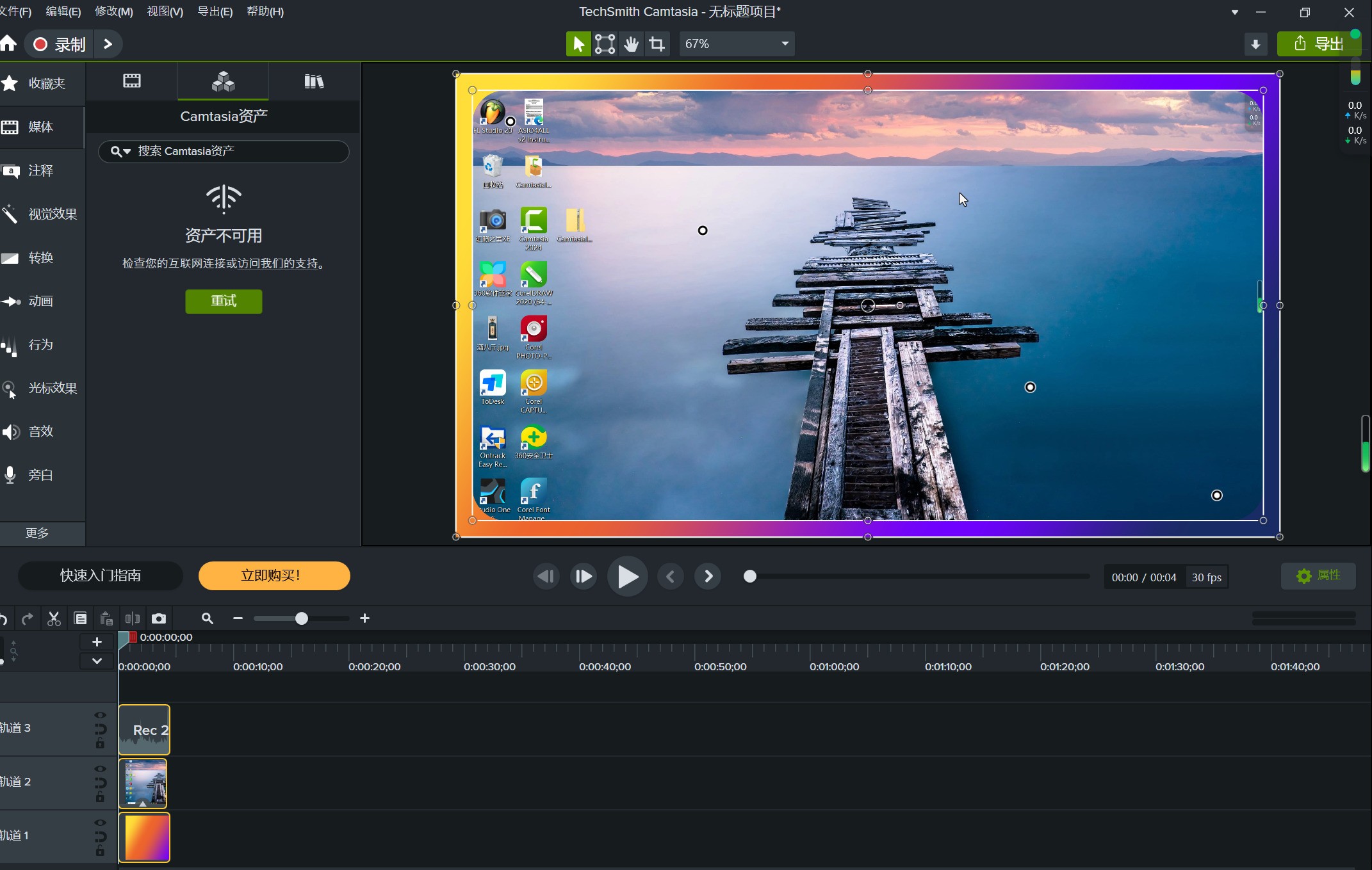Collapse the track controls with the chevron
This screenshot has height=870, width=1372.
(x=97, y=661)
